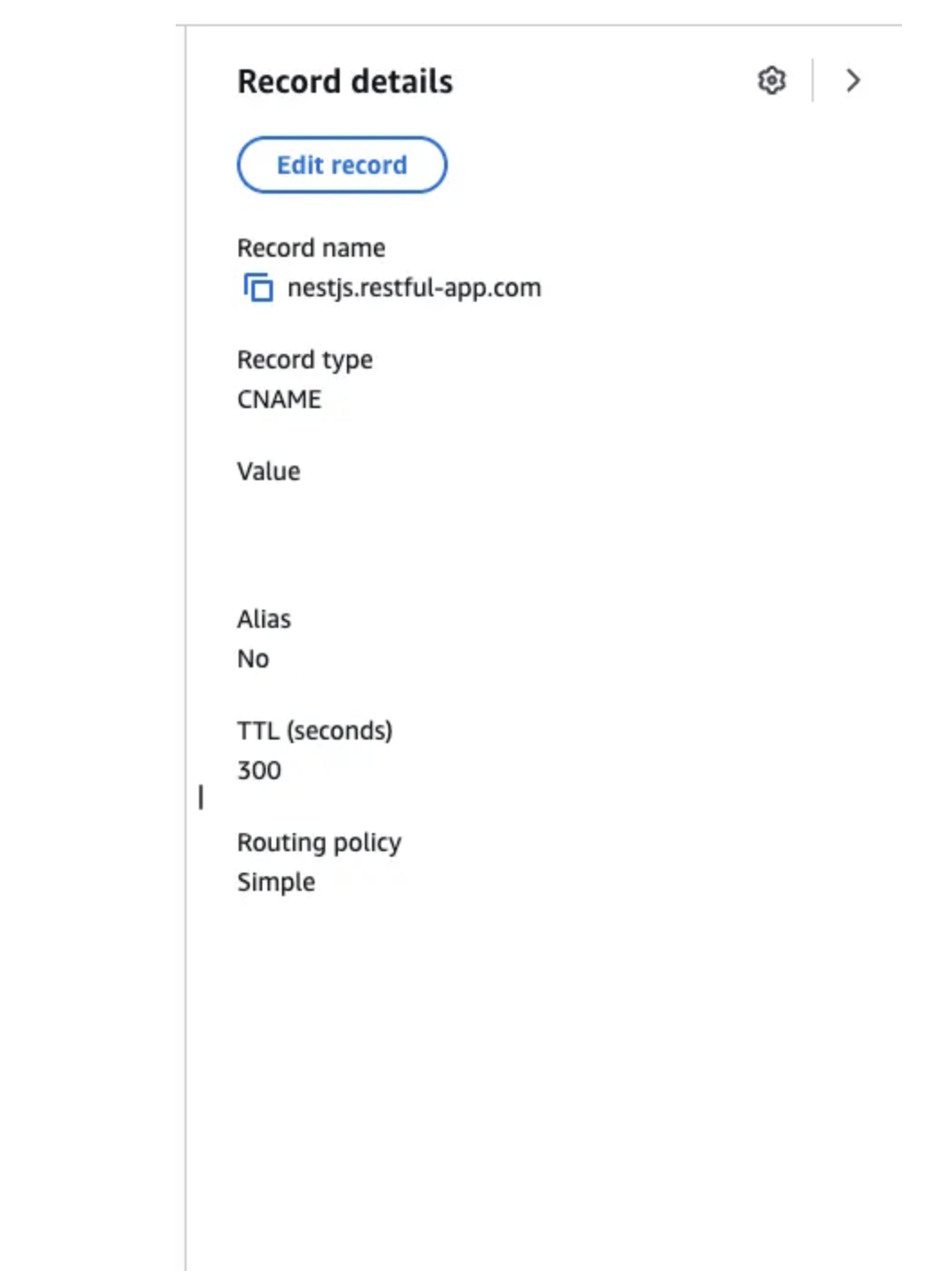
Task: Open Record details preferences via the gear
Action: tap(771, 81)
